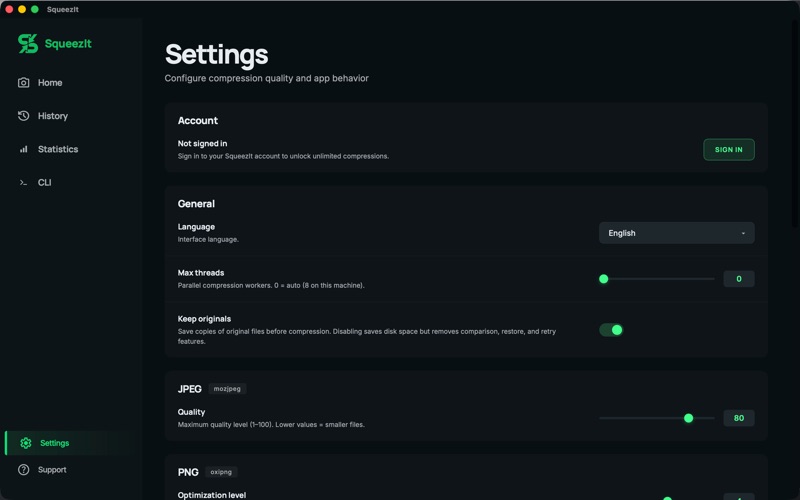Screen dimensions: 800x500
Task: Click the Max threads slider handle
Action: (604, 279)
